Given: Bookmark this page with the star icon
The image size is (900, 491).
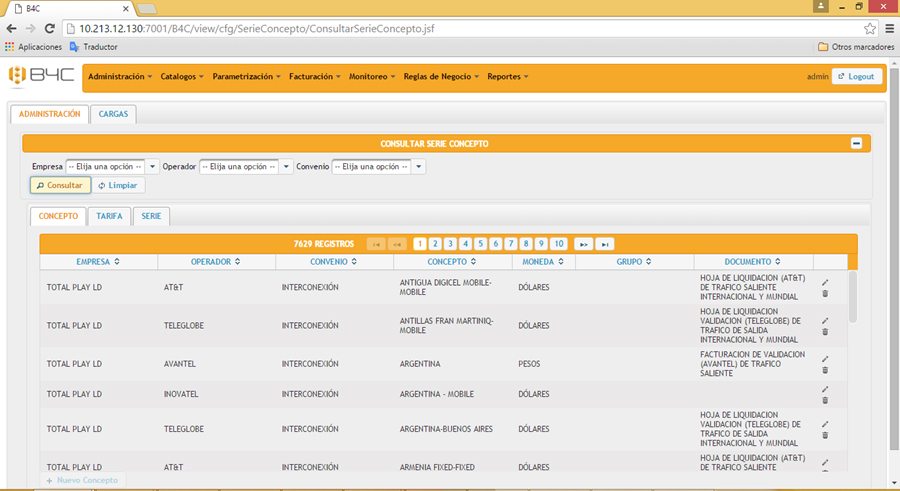Looking at the screenshot, I should pyautogui.click(x=869, y=29).
